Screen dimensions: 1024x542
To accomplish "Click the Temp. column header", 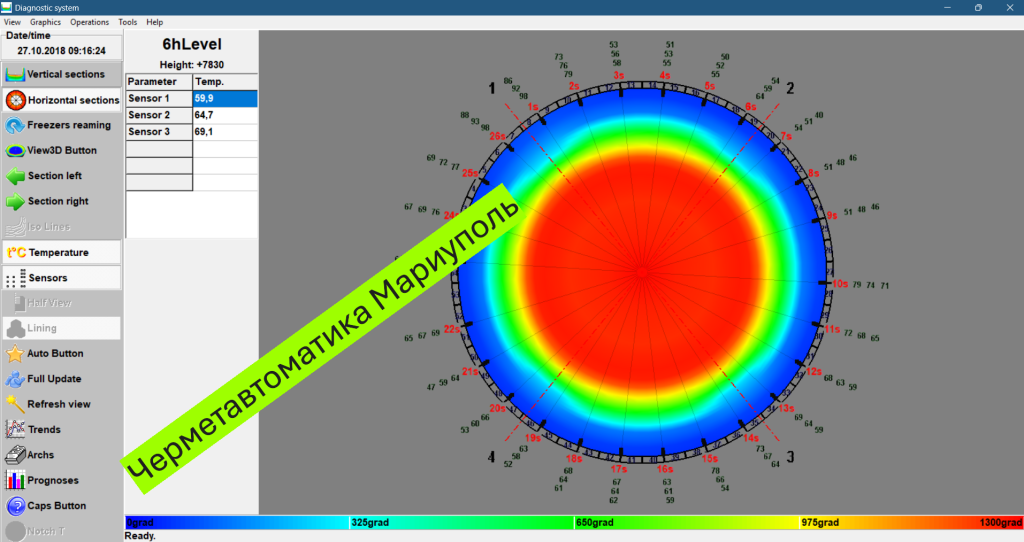I will [225, 82].
